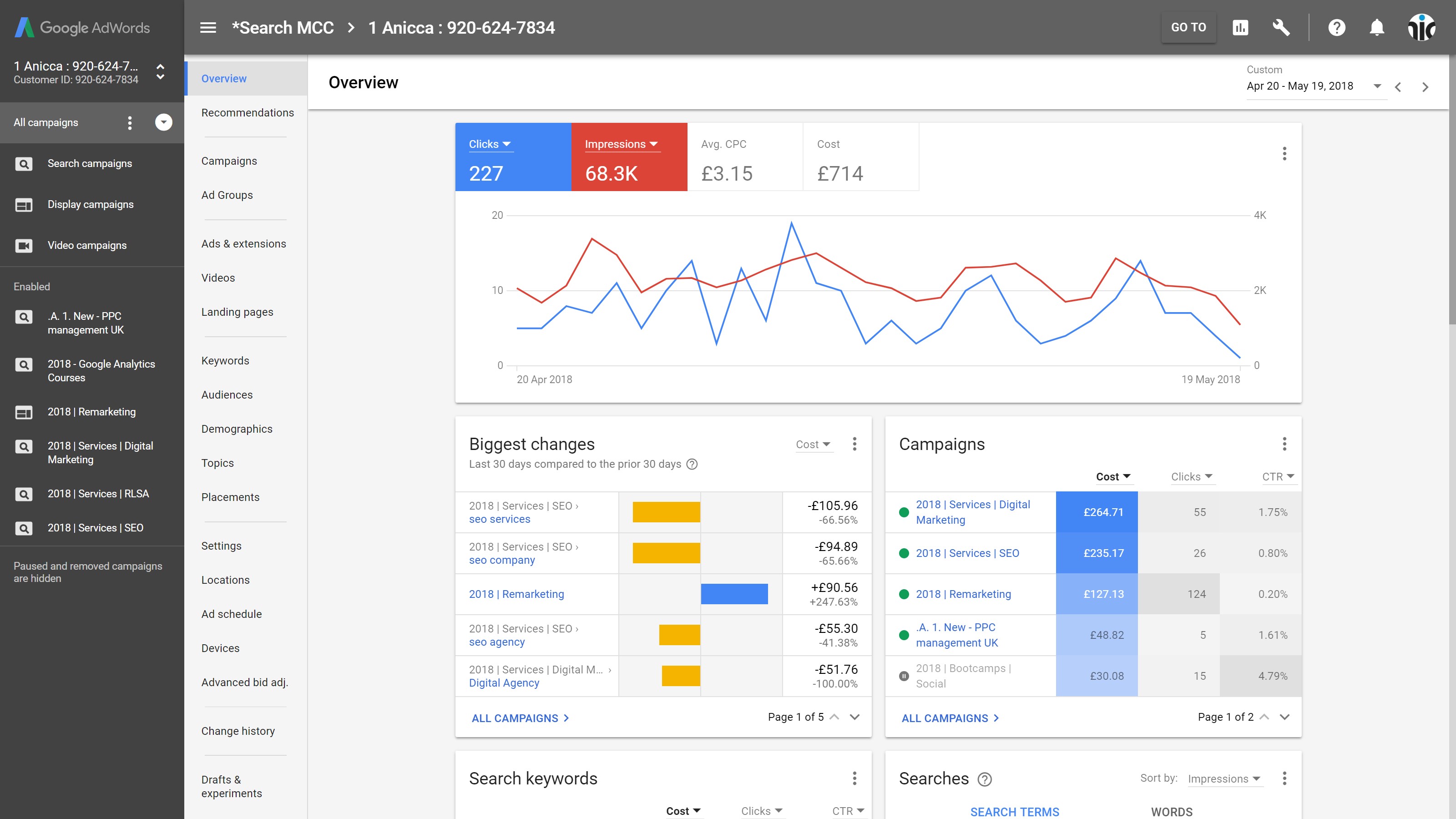Click the wrench settings tool icon
This screenshot has height=819, width=1456.
click(x=1281, y=27)
